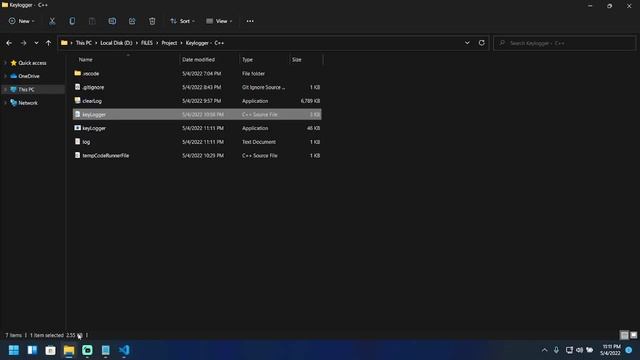Sort by the Date modified column header
Screen dimensions: 640x360
tap(209, 60)
